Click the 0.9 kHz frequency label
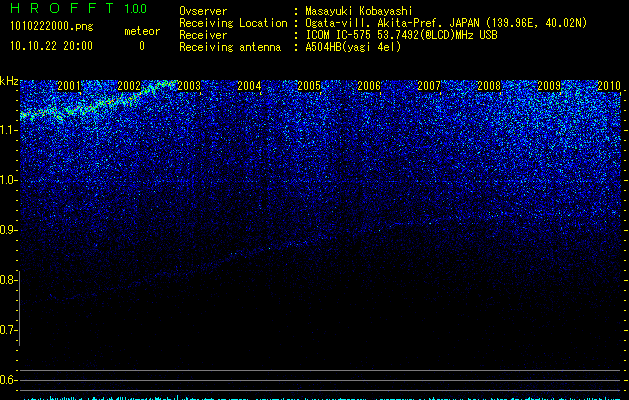Viewport: 629px width, 400px height. [7, 230]
